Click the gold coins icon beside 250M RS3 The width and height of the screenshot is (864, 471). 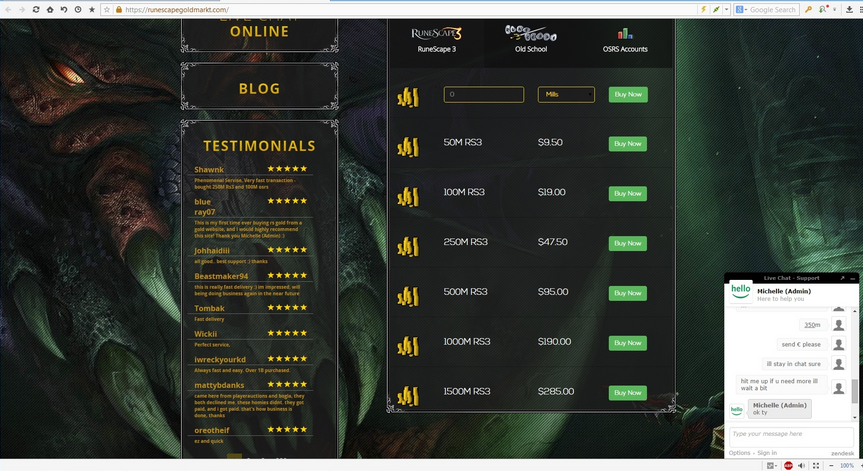(408, 247)
